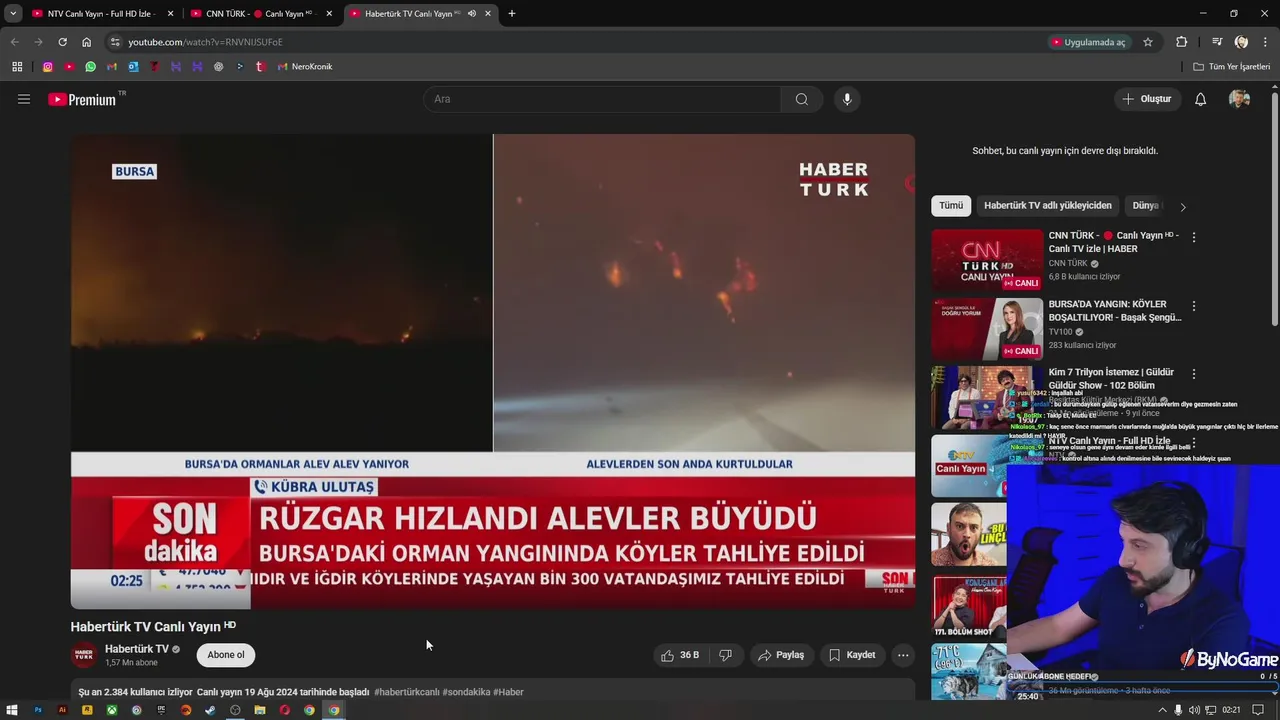Click the Habertürk live video player
Image resolution: width=1280 pixels, height=720 pixels.
[x=492, y=371]
